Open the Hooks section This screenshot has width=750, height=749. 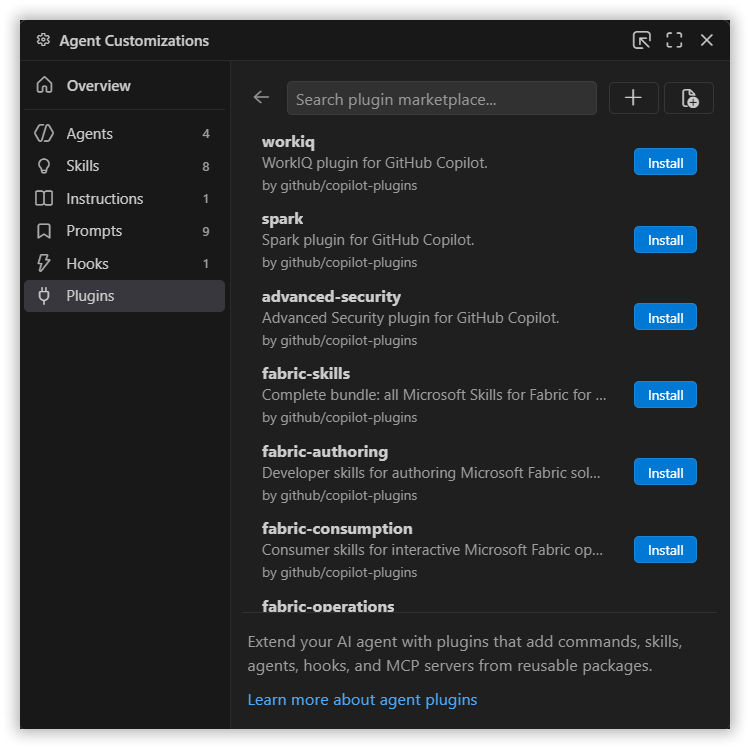124,264
